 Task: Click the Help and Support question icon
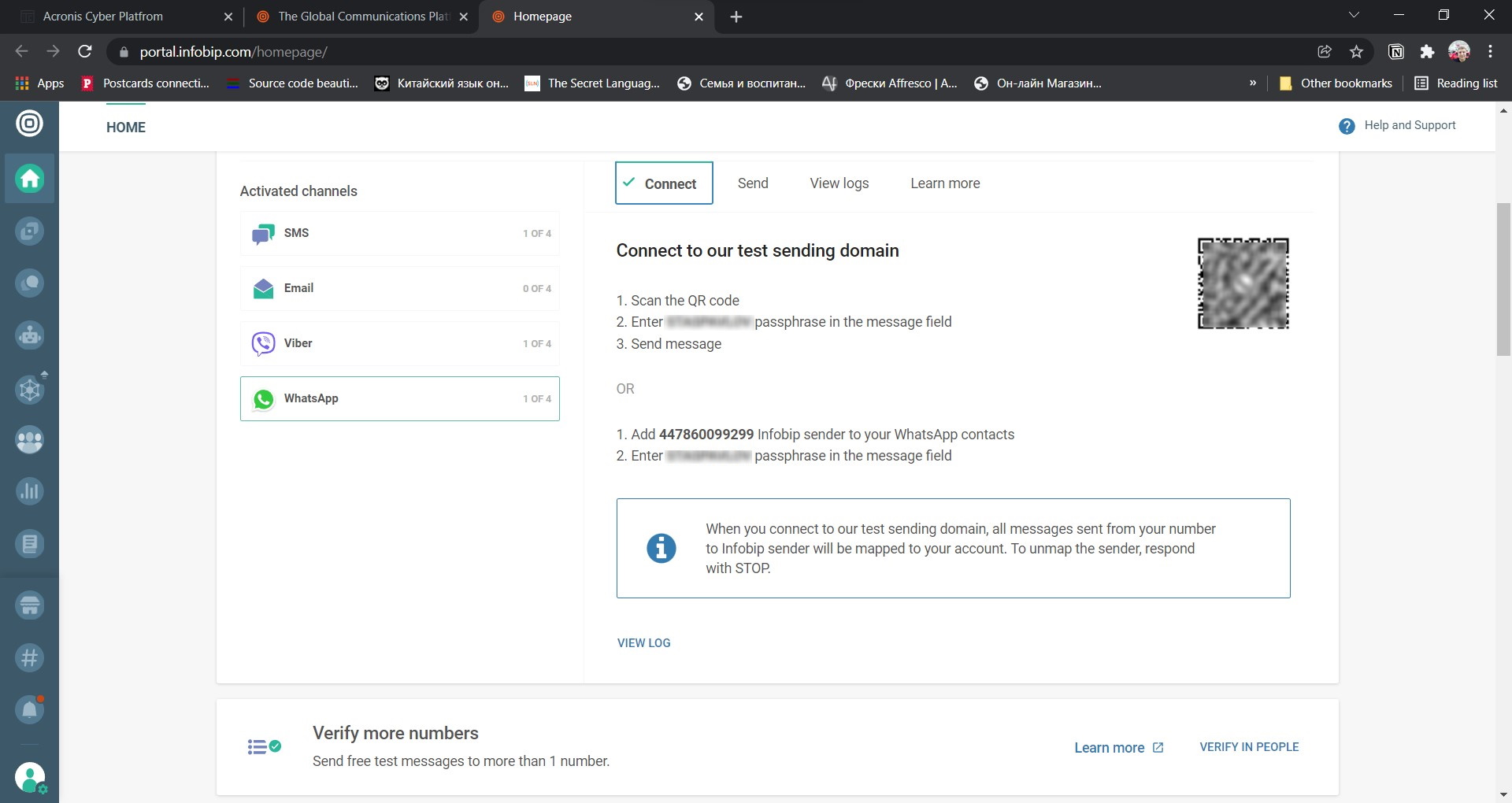[1347, 126]
